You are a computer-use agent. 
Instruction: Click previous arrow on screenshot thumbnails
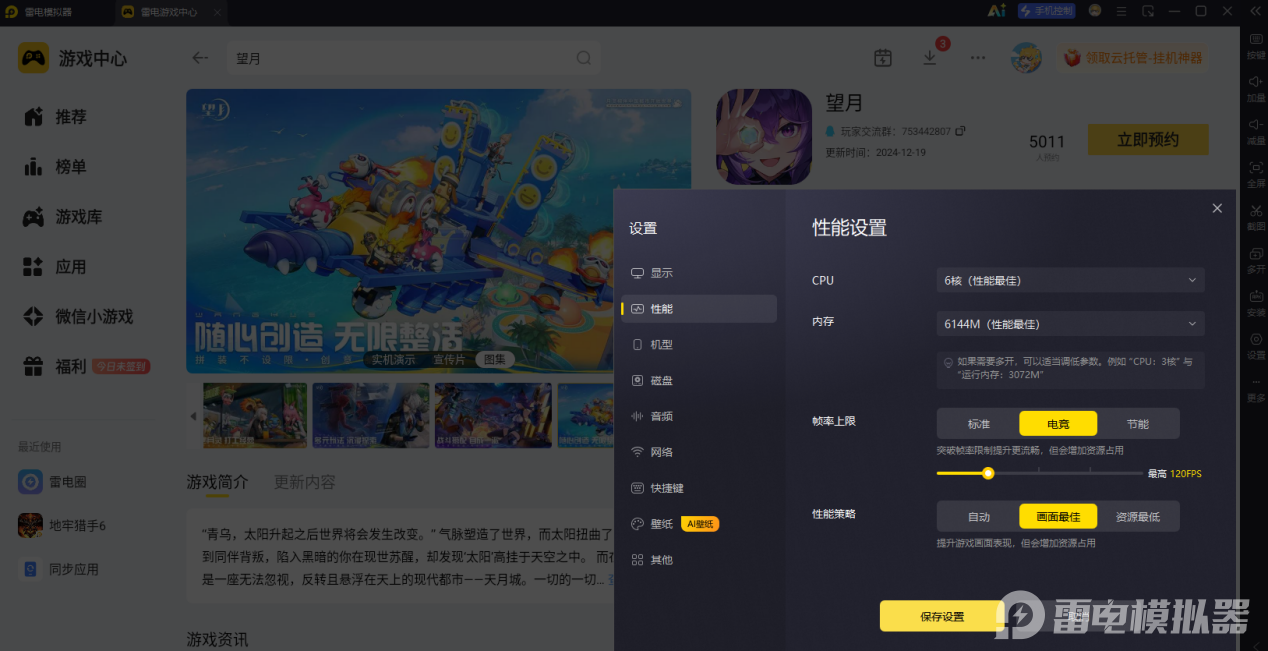[194, 415]
